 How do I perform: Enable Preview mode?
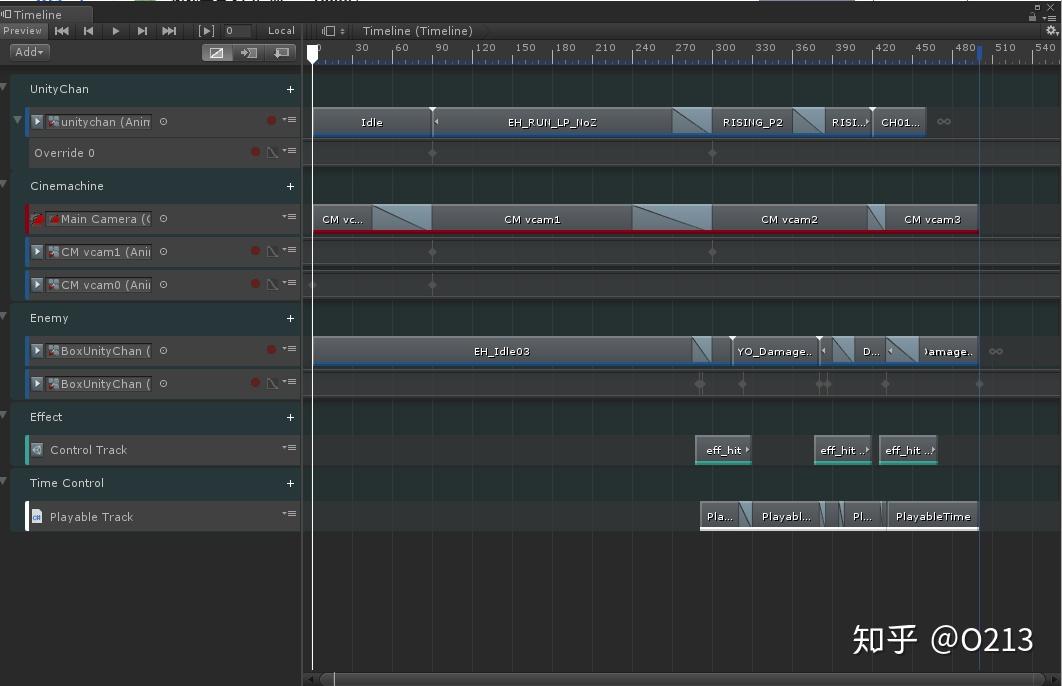click(23, 30)
